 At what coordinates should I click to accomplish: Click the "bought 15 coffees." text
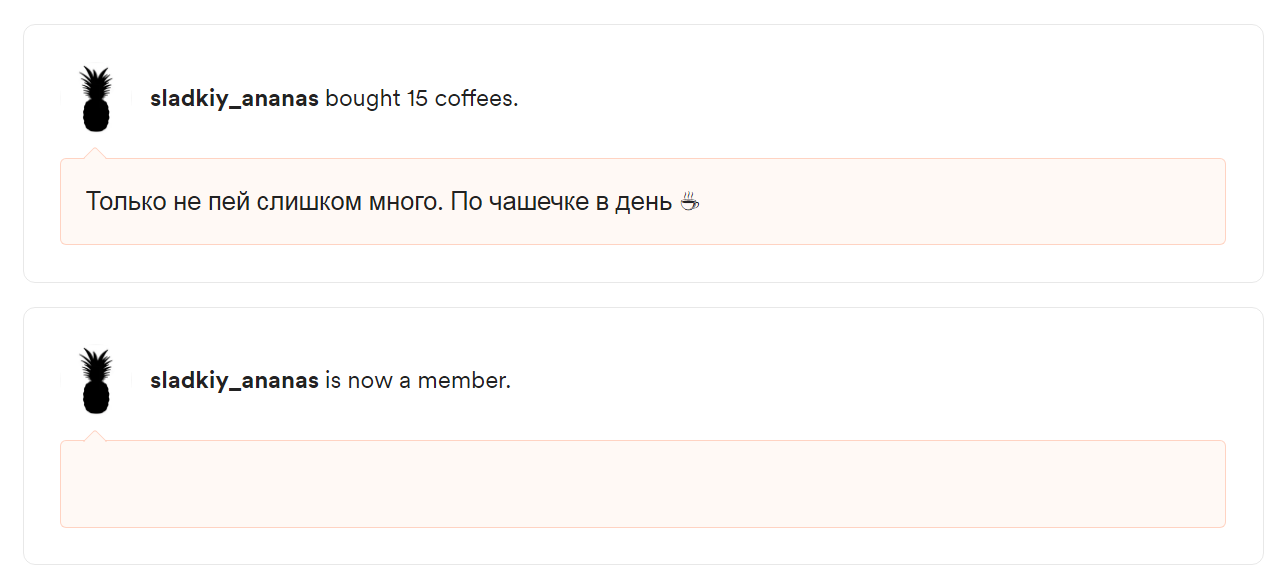pyautogui.click(x=422, y=99)
